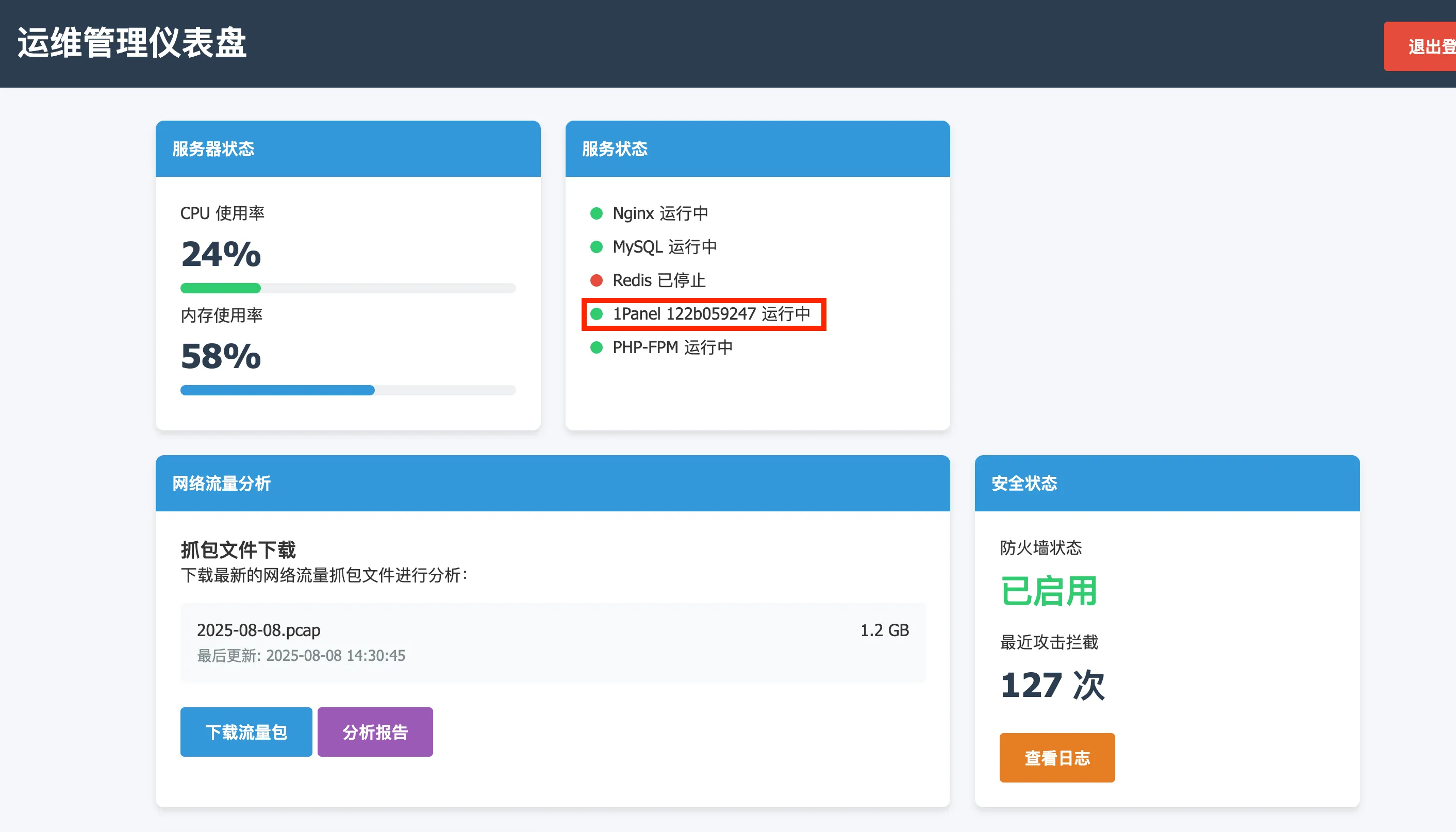Click the 127 次 attack count
The image size is (1456, 832).
[x=1052, y=685]
